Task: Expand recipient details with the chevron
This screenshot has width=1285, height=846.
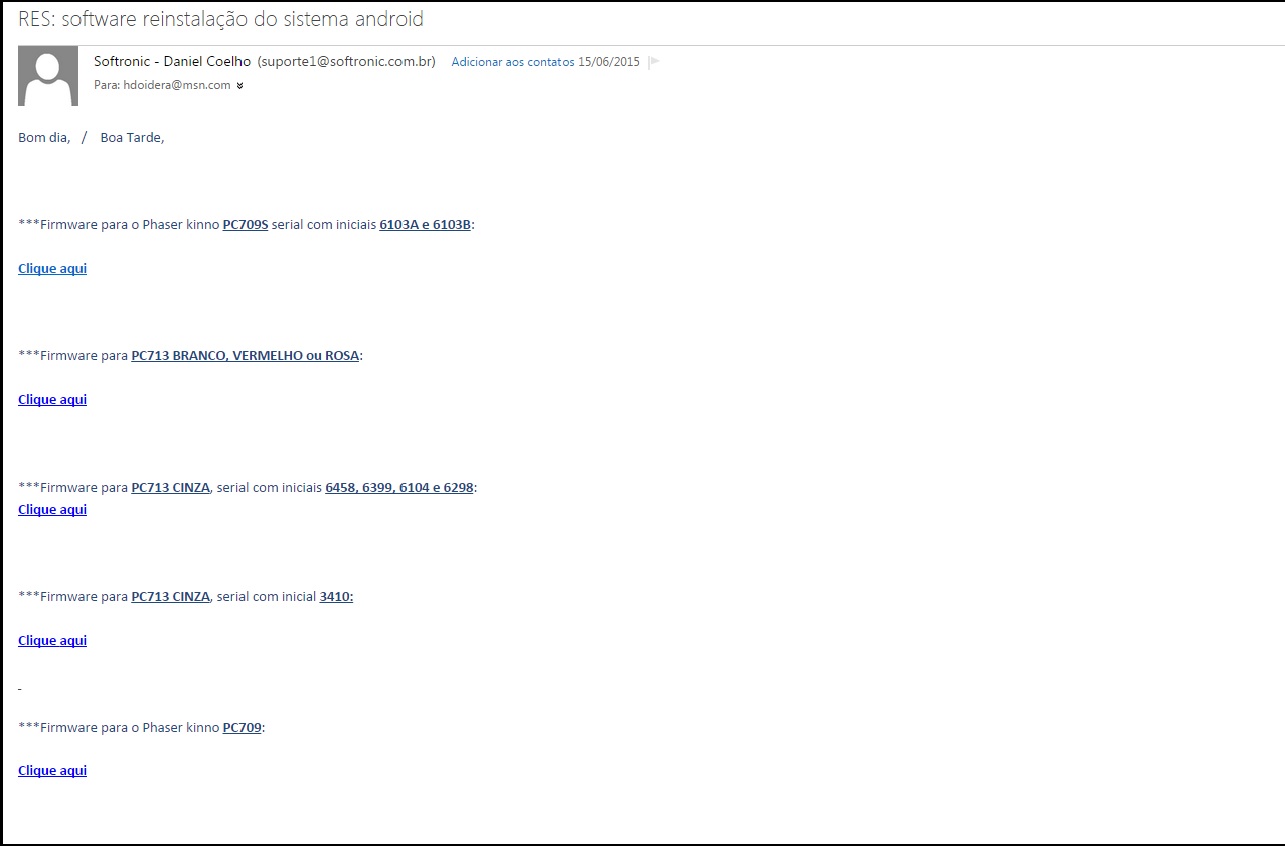Action: pyautogui.click(x=240, y=86)
